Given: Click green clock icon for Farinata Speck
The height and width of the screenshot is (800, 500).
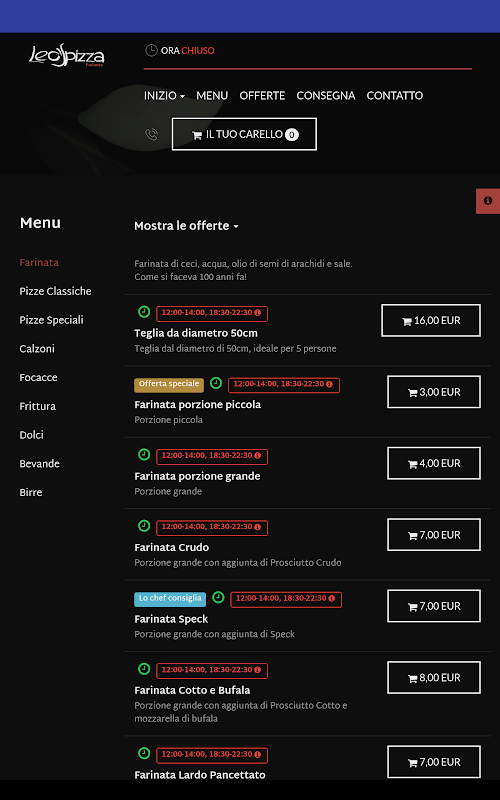Looking at the screenshot, I should 218,597.
